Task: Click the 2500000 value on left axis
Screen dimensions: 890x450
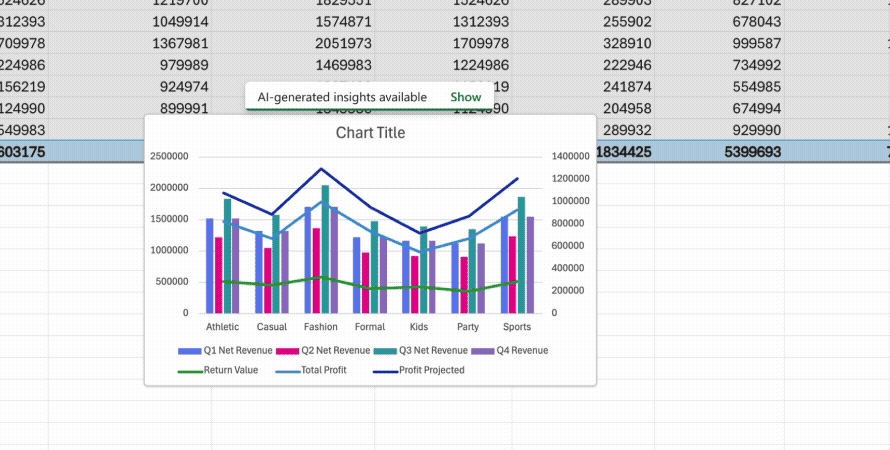Action: click(x=169, y=157)
